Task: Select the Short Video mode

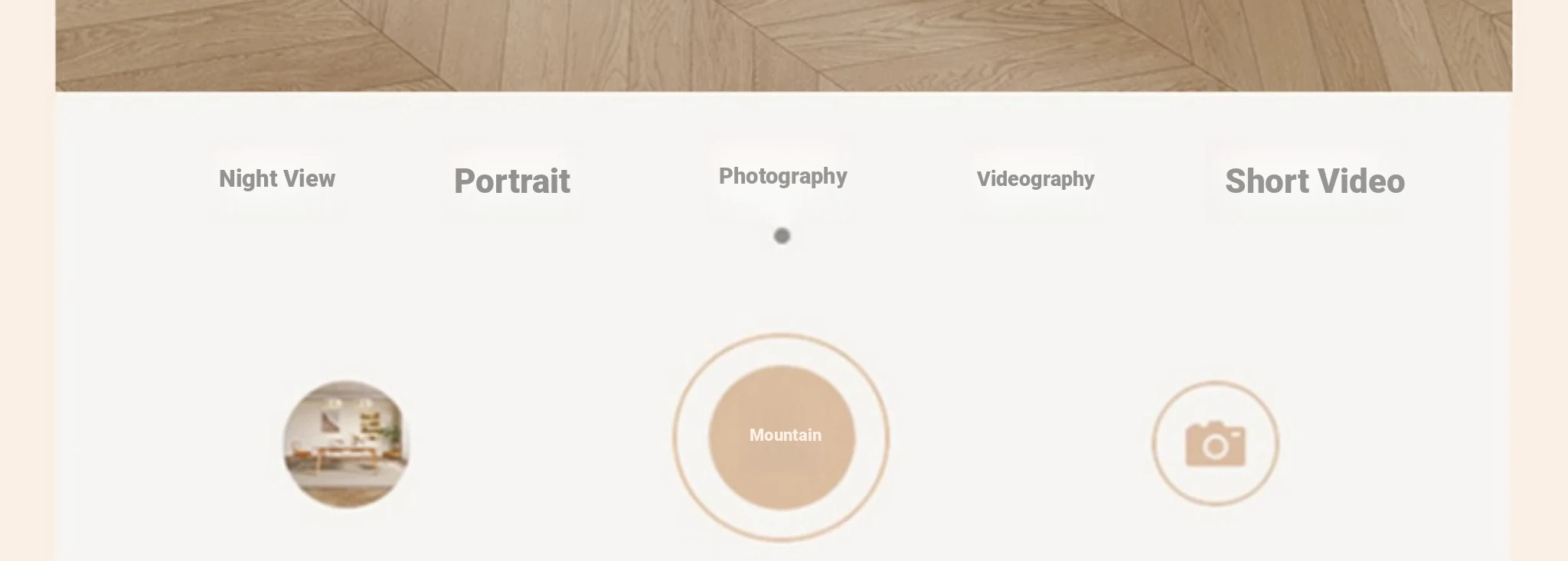Action: pos(1315,181)
